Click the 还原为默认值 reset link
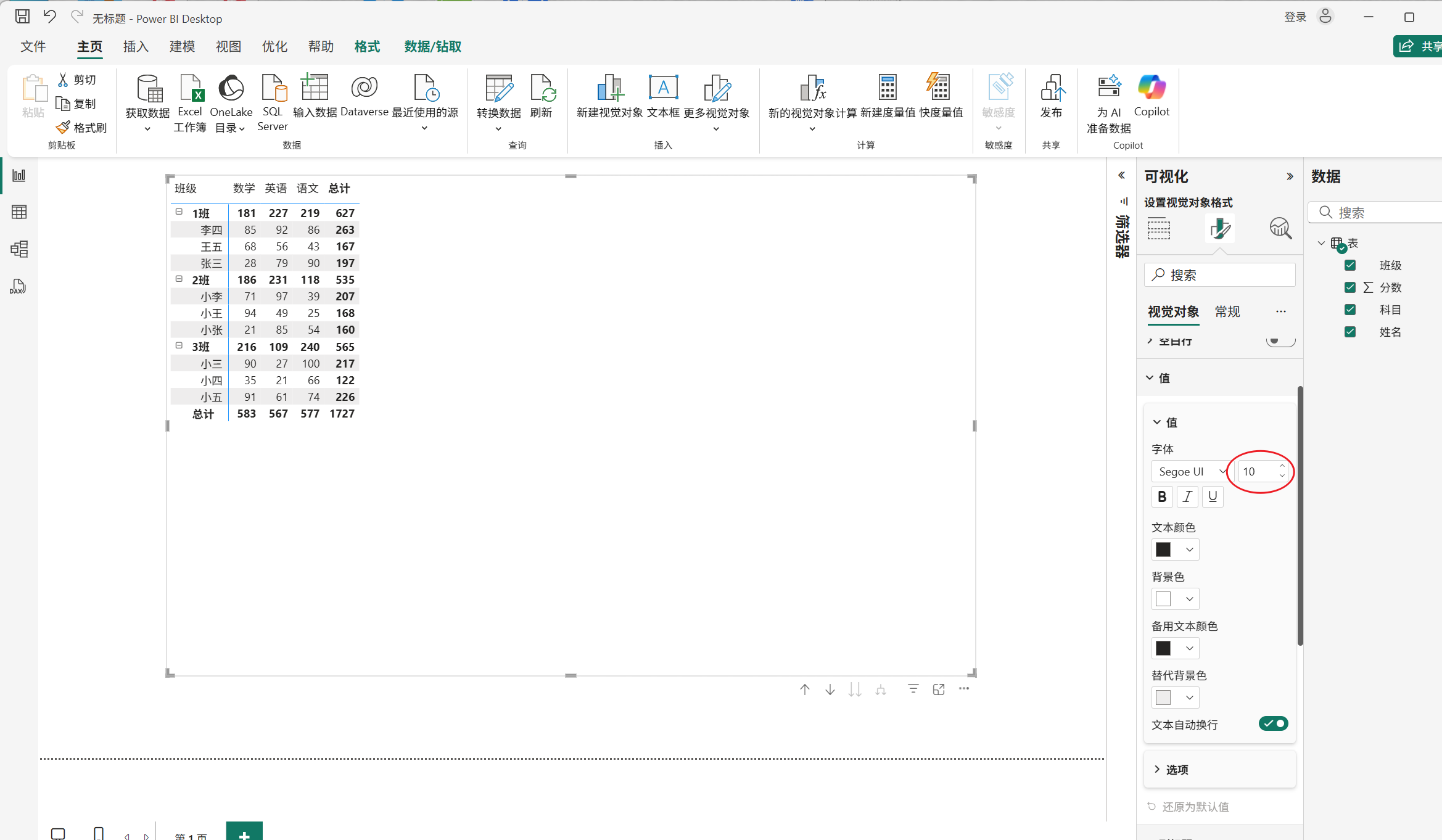Image resolution: width=1442 pixels, height=840 pixels. [1195, 807]
